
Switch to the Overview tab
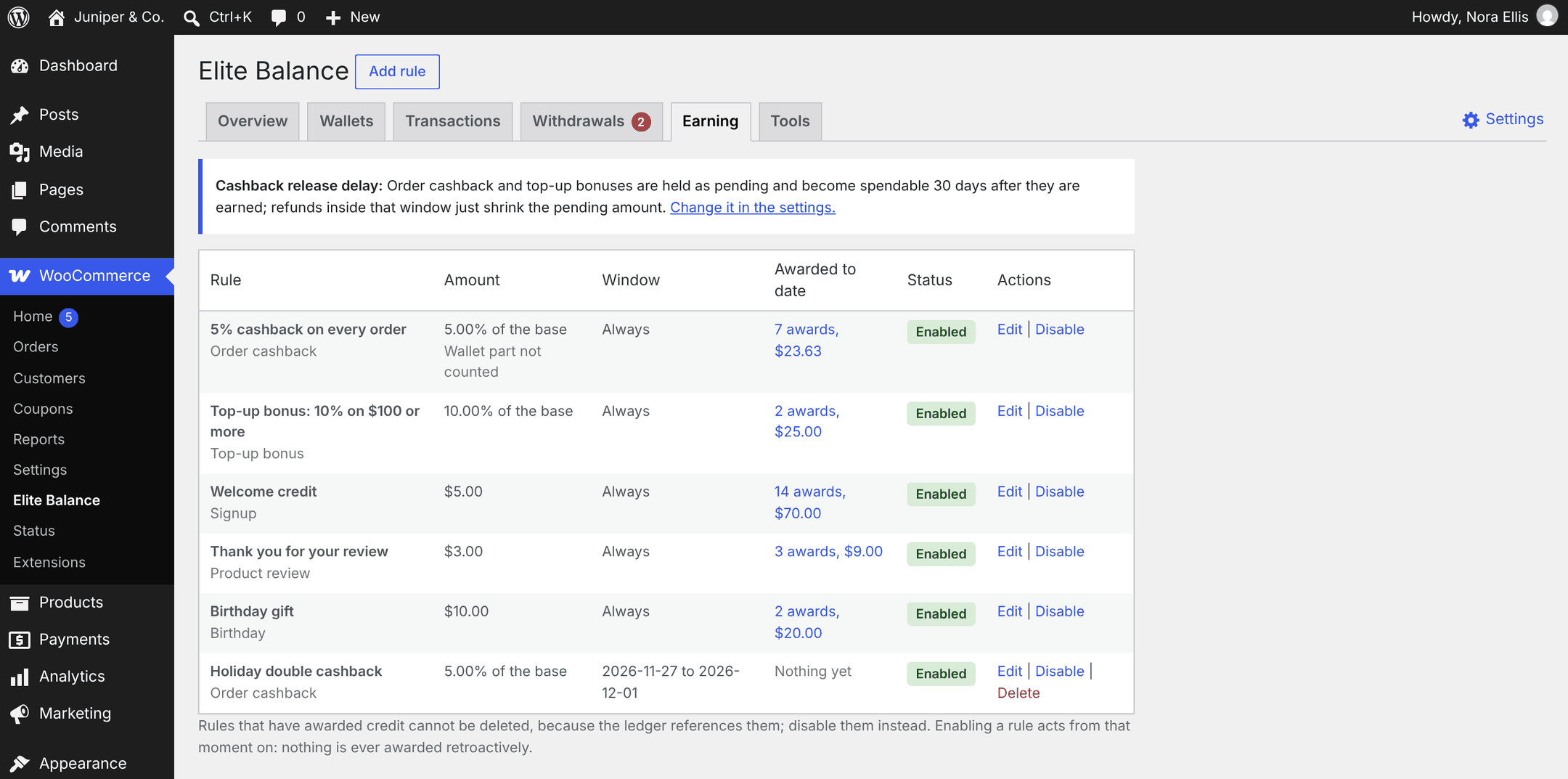(253, 121)
